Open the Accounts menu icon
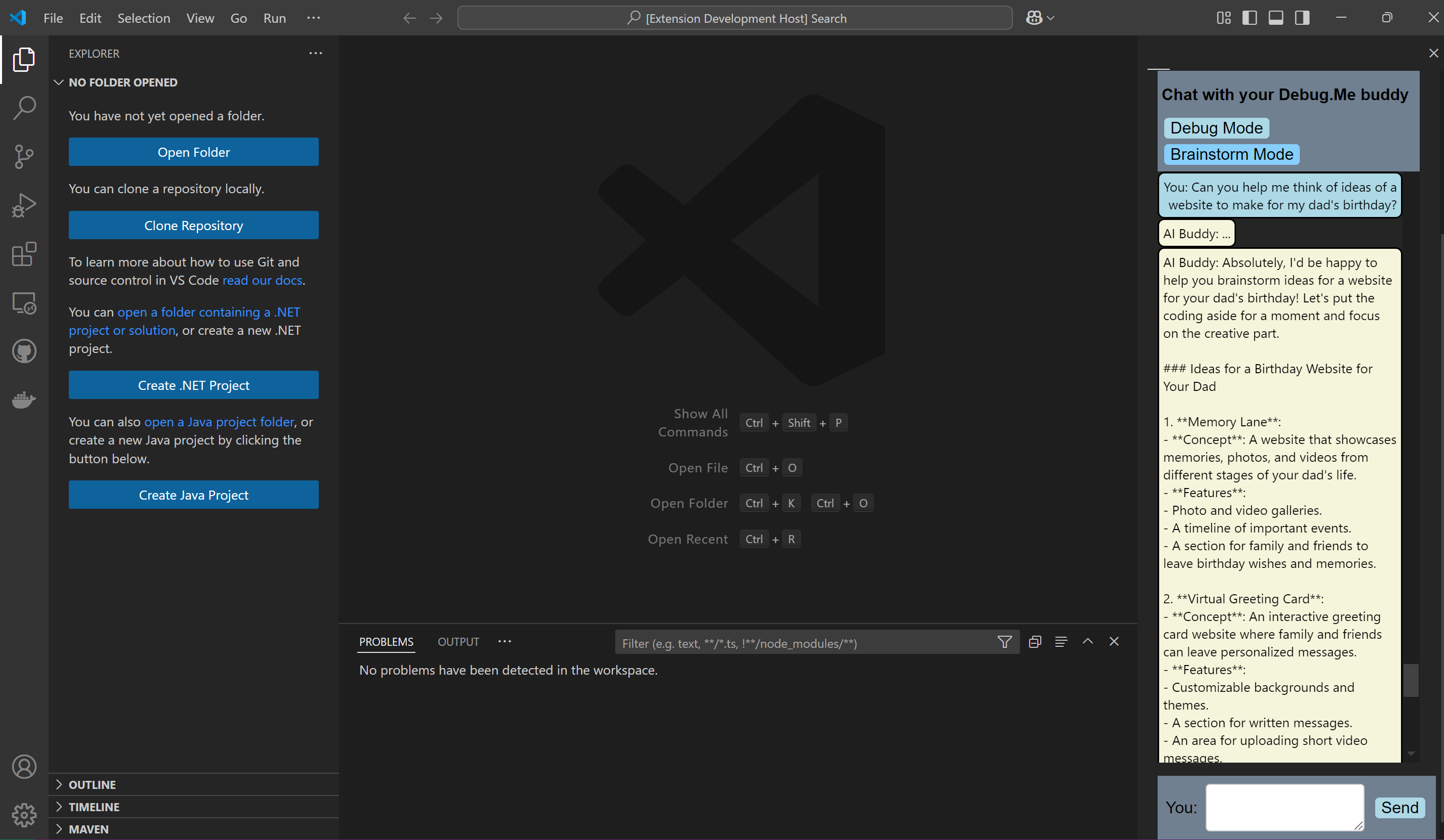Image resolution: width=1444 pixels, height=840 pixels. (24, 766)
